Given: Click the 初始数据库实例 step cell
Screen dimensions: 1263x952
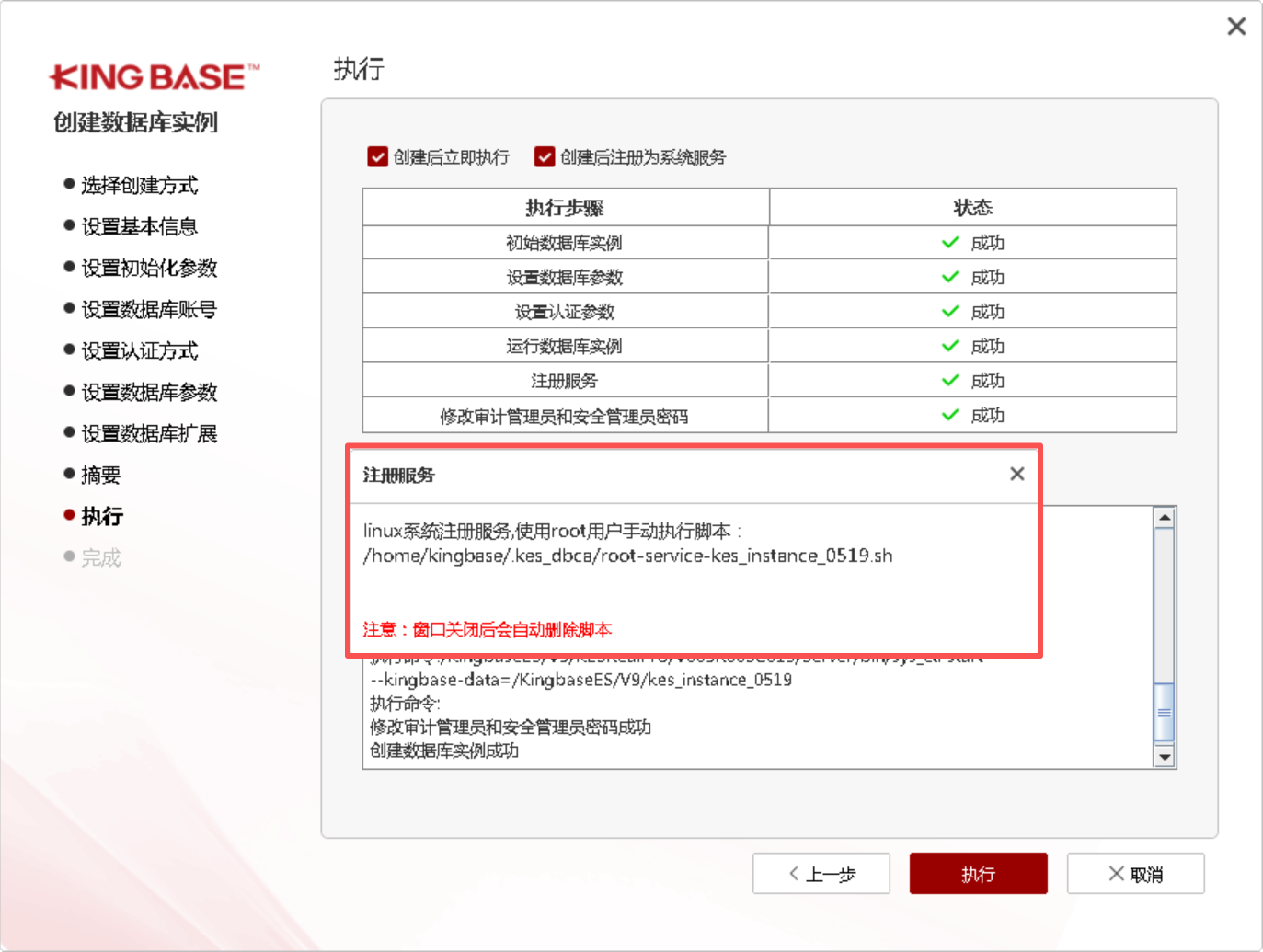Looking at the screenshot, I should [565, 243].
